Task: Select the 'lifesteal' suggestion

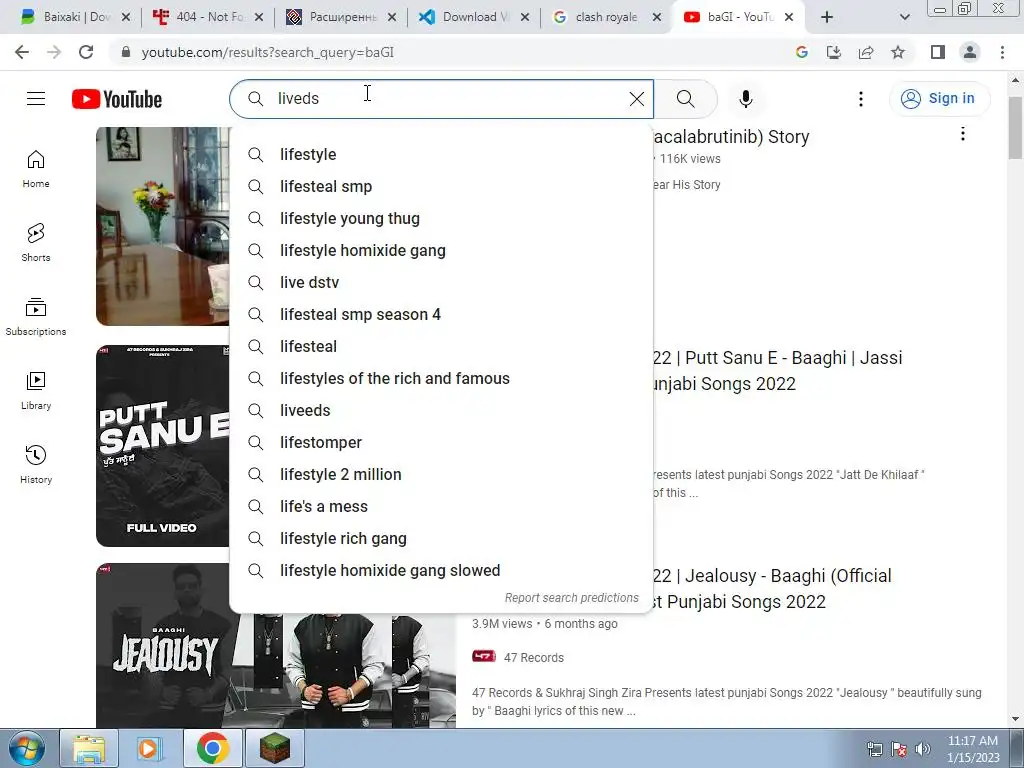Action: (x=441, y=346)
